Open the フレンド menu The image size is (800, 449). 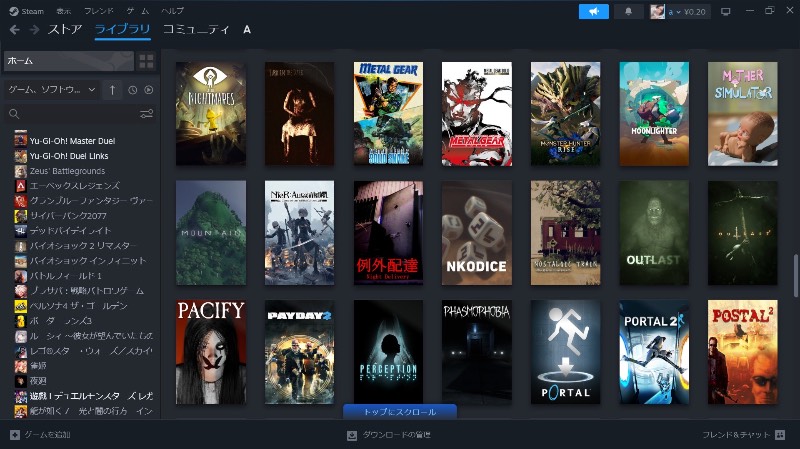point(98,11)
